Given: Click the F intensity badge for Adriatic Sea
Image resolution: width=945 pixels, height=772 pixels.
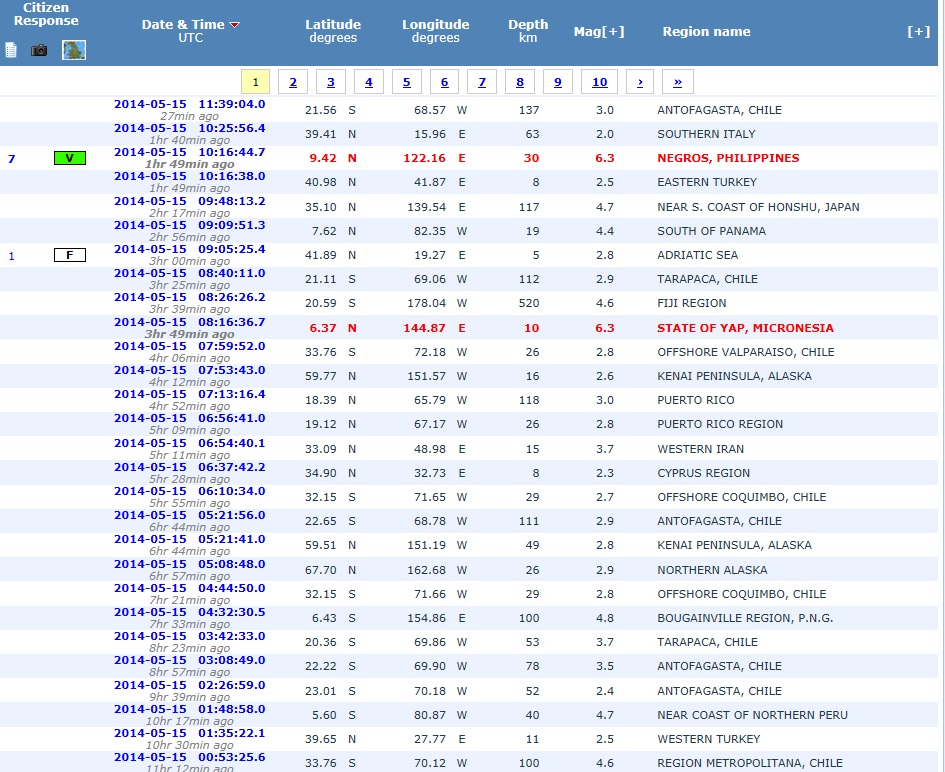Looking at the screenshot, I should (x=70, y=256).
